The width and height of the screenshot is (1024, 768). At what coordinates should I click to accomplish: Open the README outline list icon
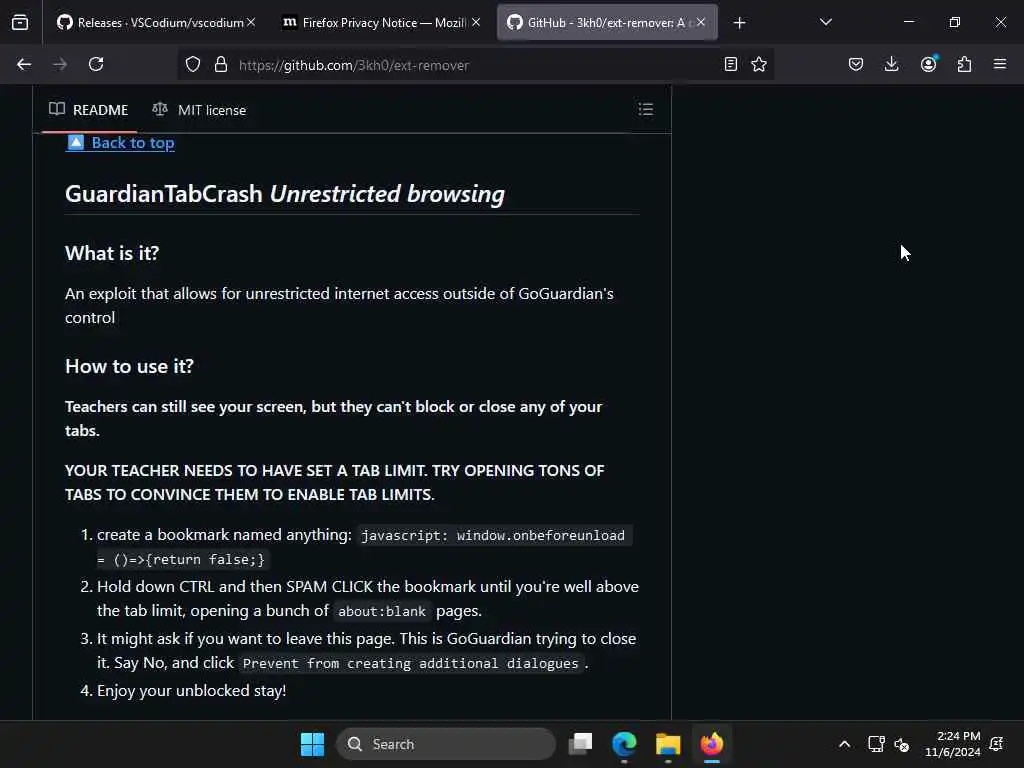click(x=645, y=110)
